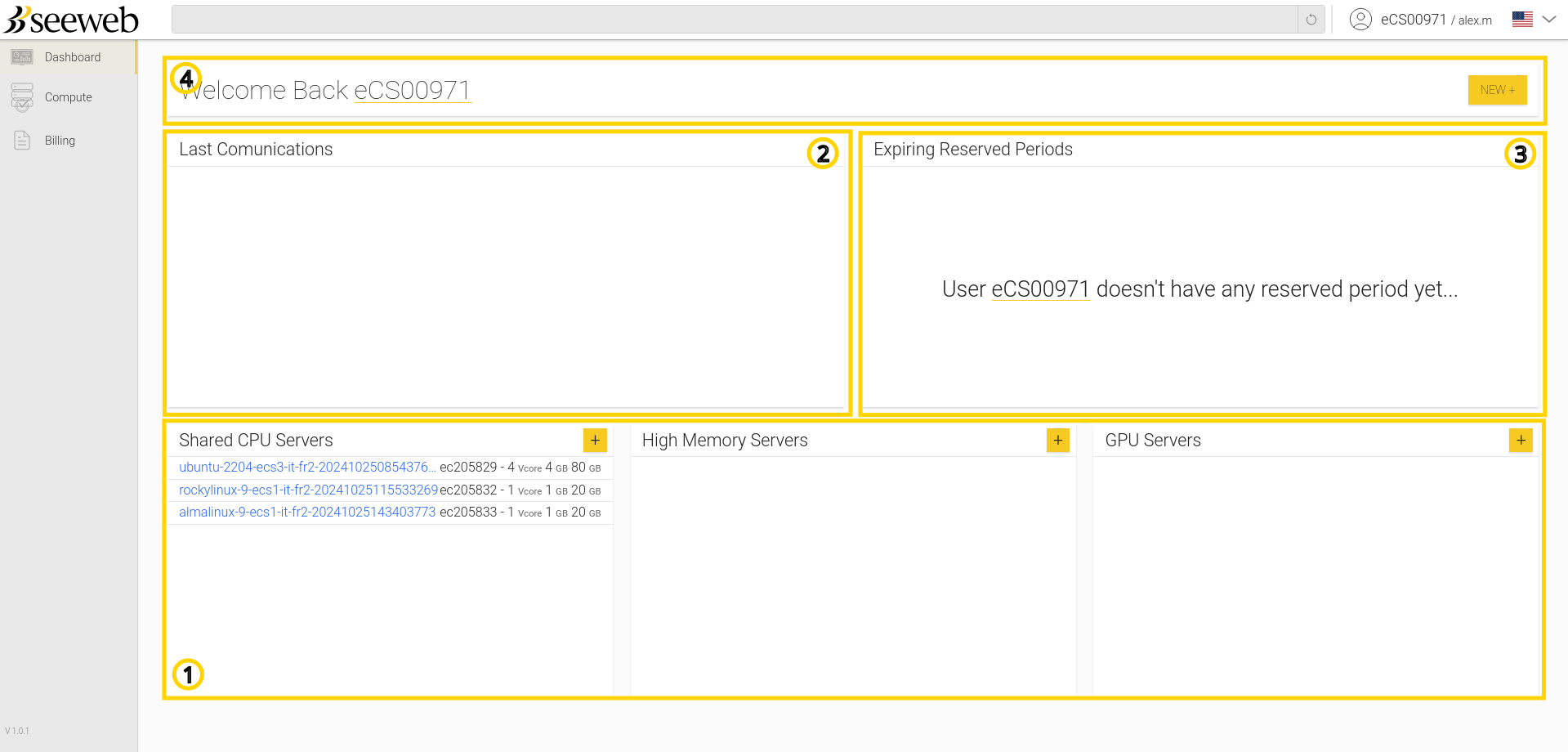Add a new High Memory Server
Screen dimensions: 1568x752
pos(1058,441)
